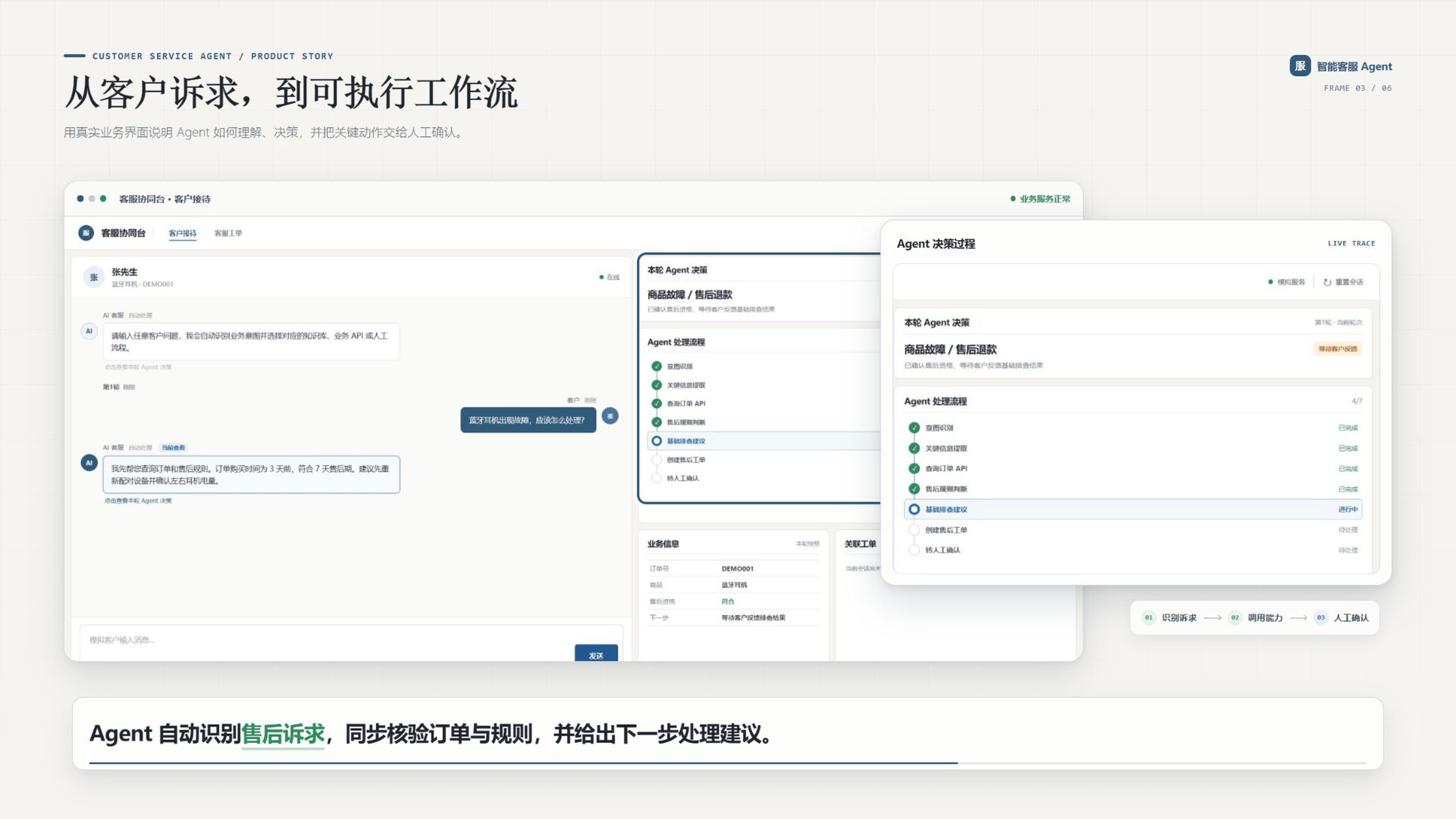1456x819 pixels.
Task: Click the 进行中 status on 基础排查建议 row
Action: 1348,509
